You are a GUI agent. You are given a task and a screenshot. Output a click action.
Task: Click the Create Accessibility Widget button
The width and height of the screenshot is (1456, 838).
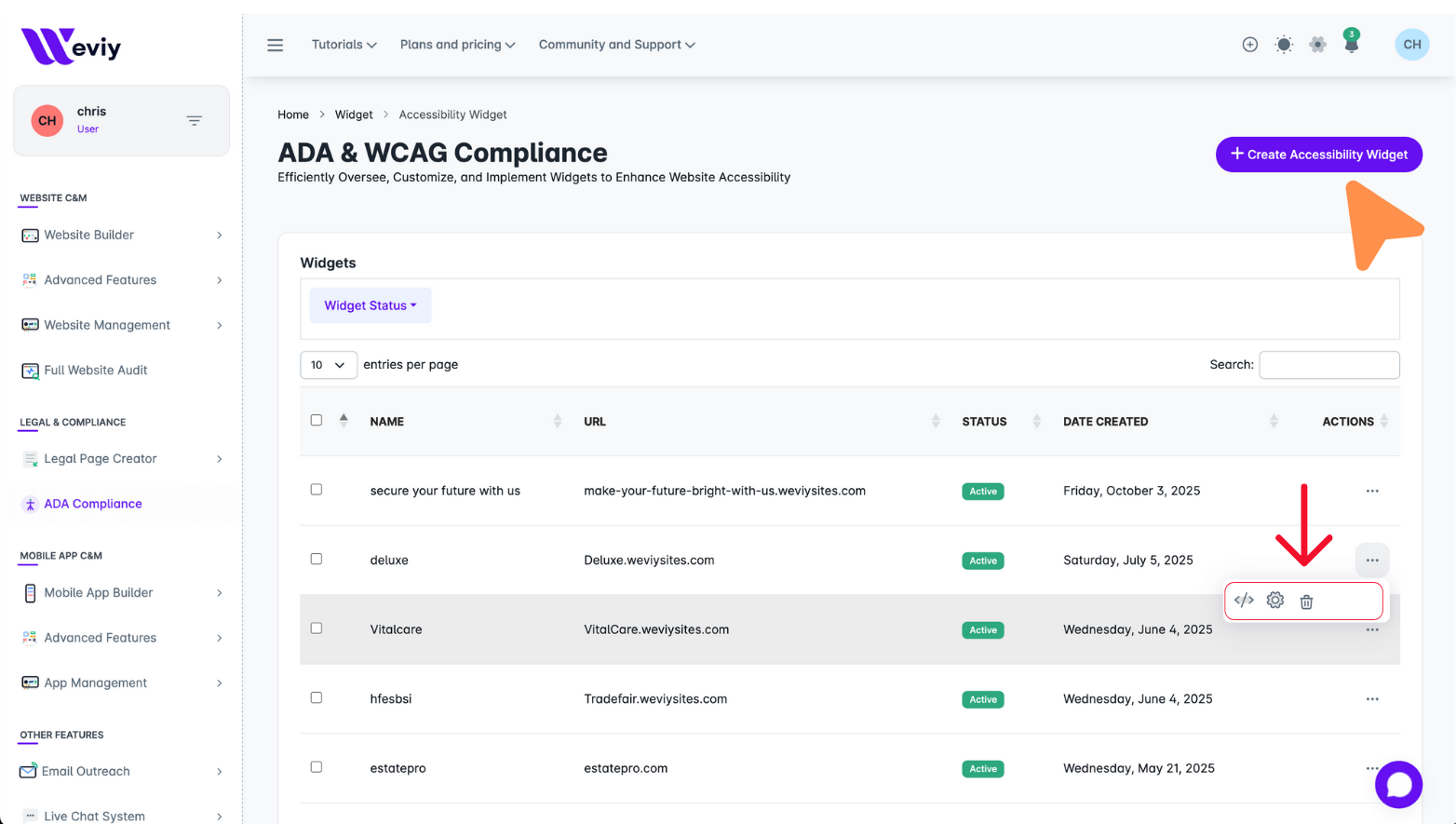1318,155
